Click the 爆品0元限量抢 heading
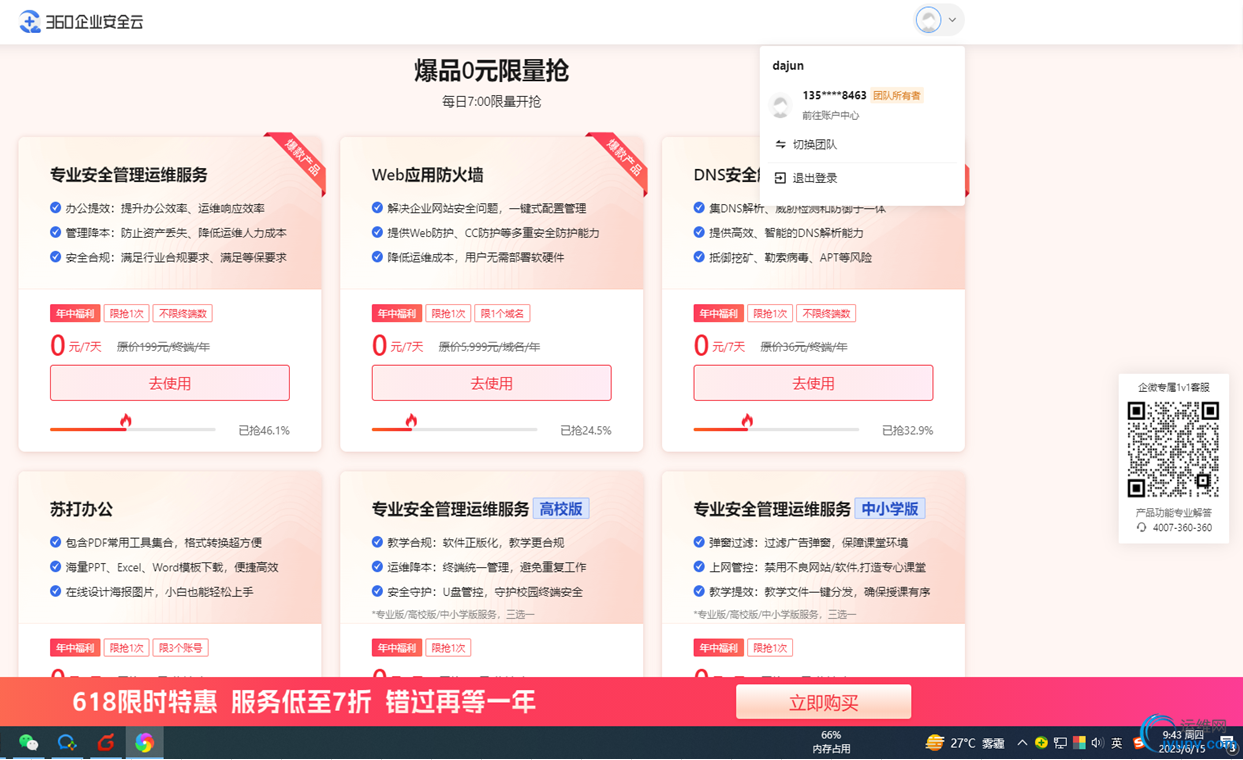The width and height of the screenshot is (1243, 760). (492, 71)
